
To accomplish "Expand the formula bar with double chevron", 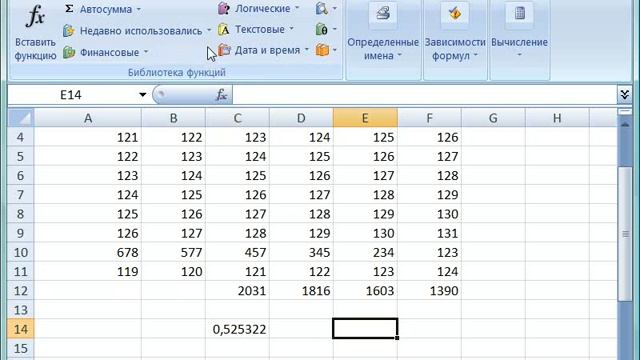I will pos(624,95).
